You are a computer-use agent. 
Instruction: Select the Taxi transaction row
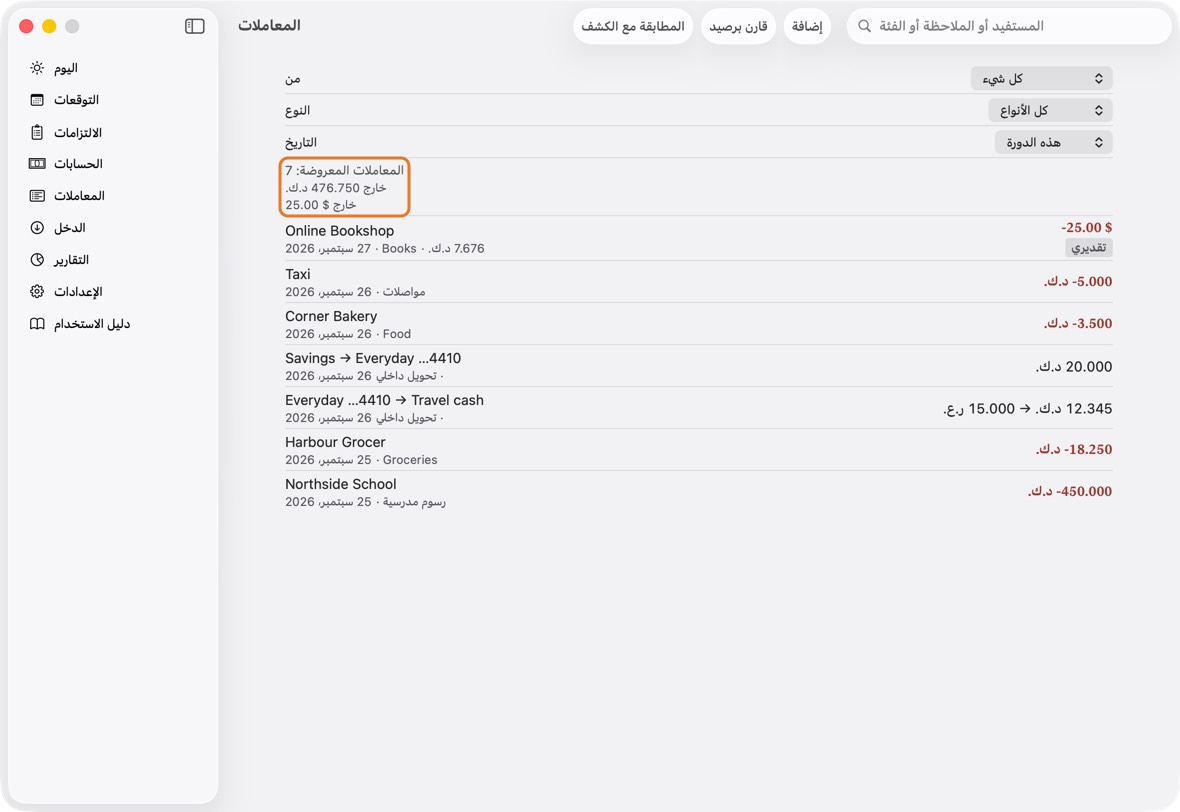pyautogui.click(x=698, y=282)
